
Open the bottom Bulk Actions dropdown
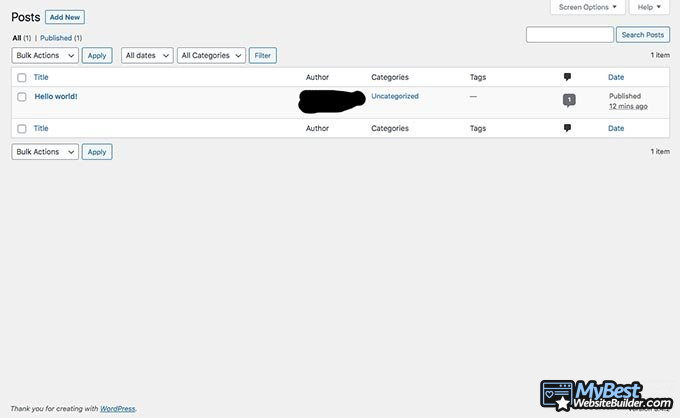point(45,152)
